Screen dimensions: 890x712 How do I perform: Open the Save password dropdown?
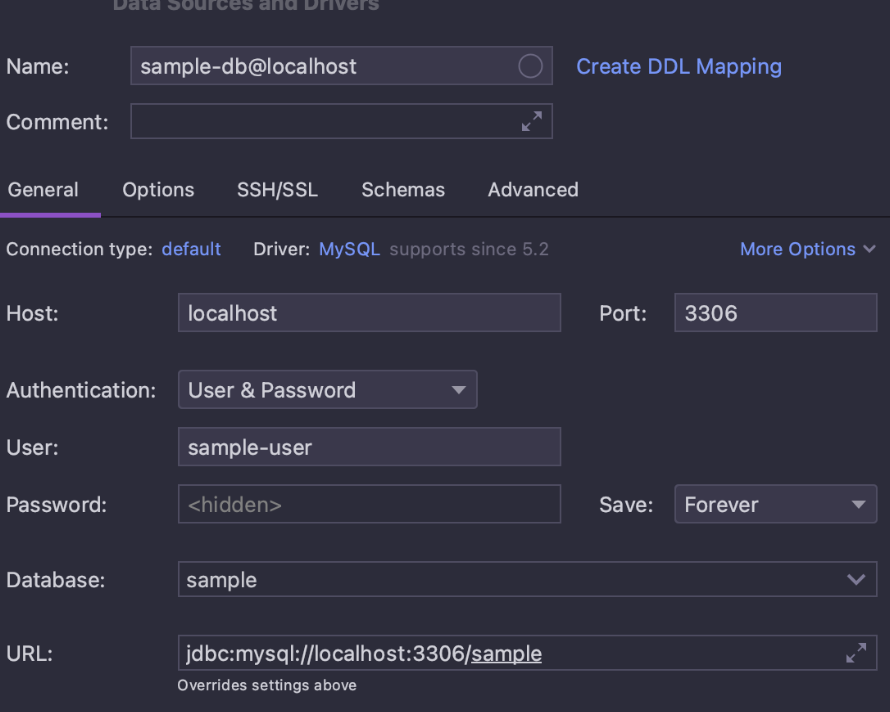[775, 504]
